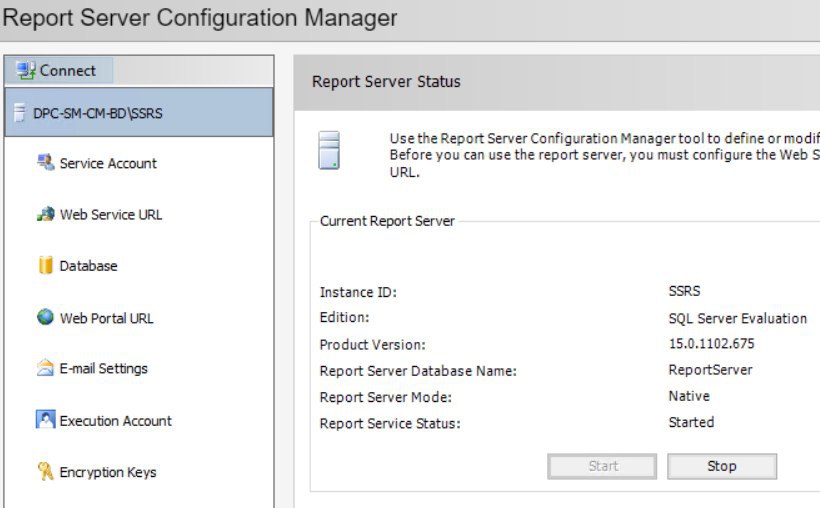The image size is (820, 508).
Task: Click the product version 15.0.1102.675
Action: [x=711, y=344]
